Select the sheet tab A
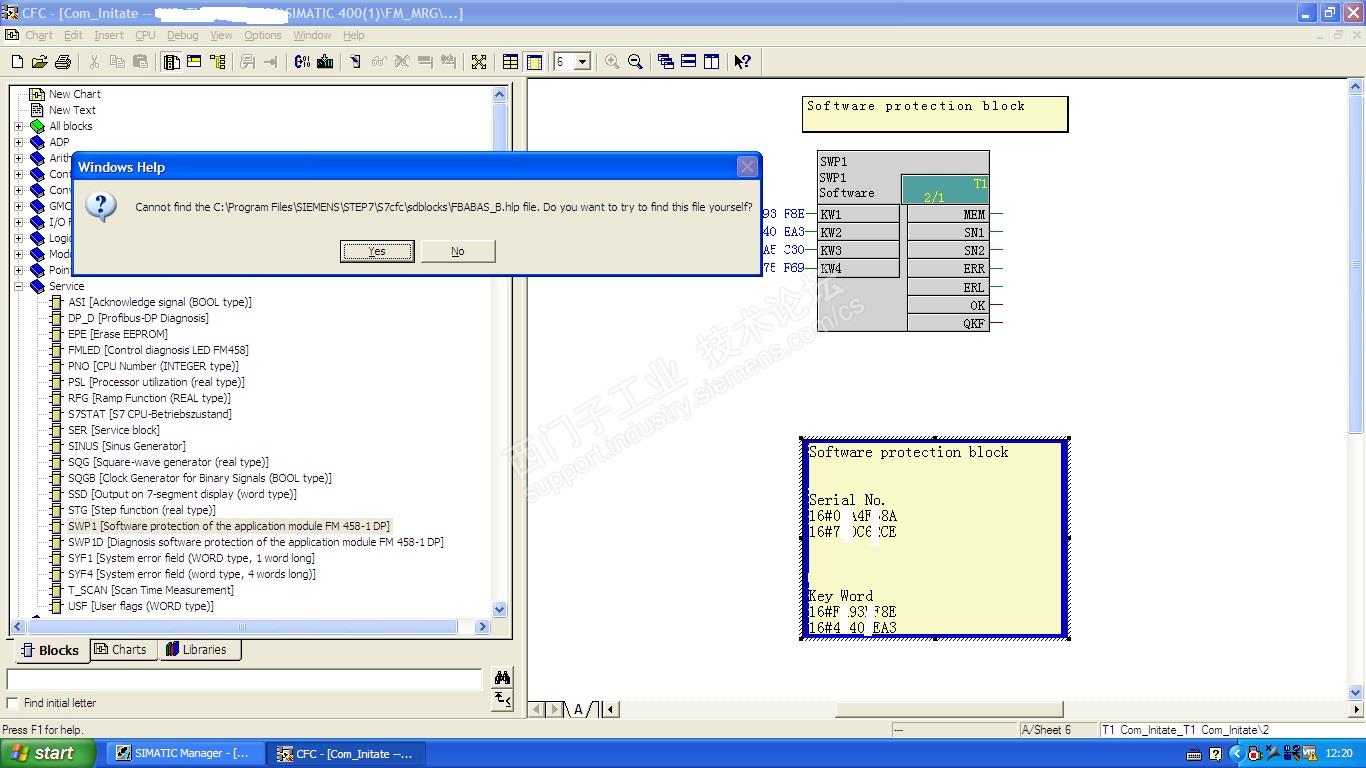 click(x=577, y=709)
